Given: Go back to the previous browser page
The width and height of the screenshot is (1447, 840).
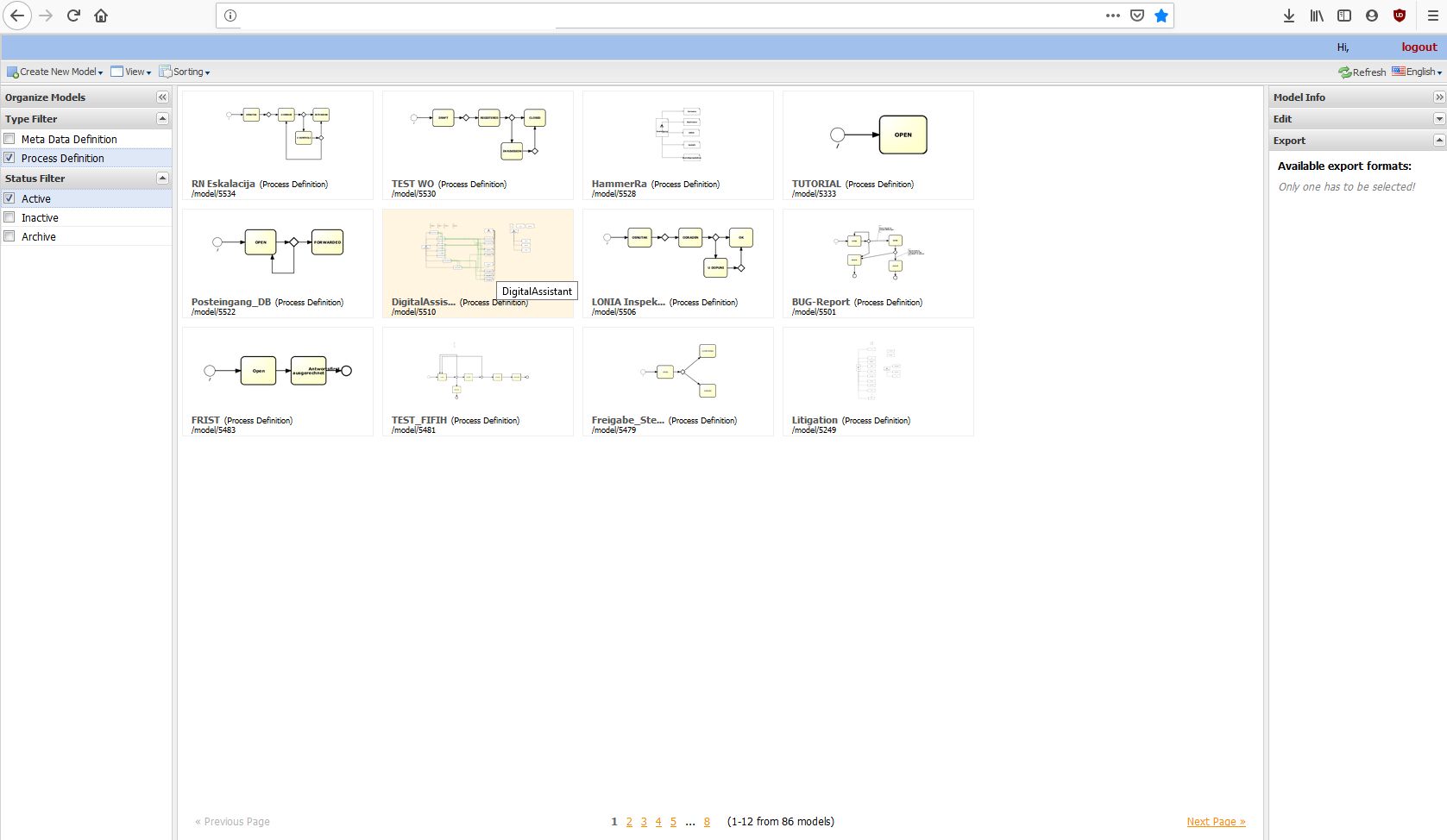Looking at the screenshot, I should 17,16.
